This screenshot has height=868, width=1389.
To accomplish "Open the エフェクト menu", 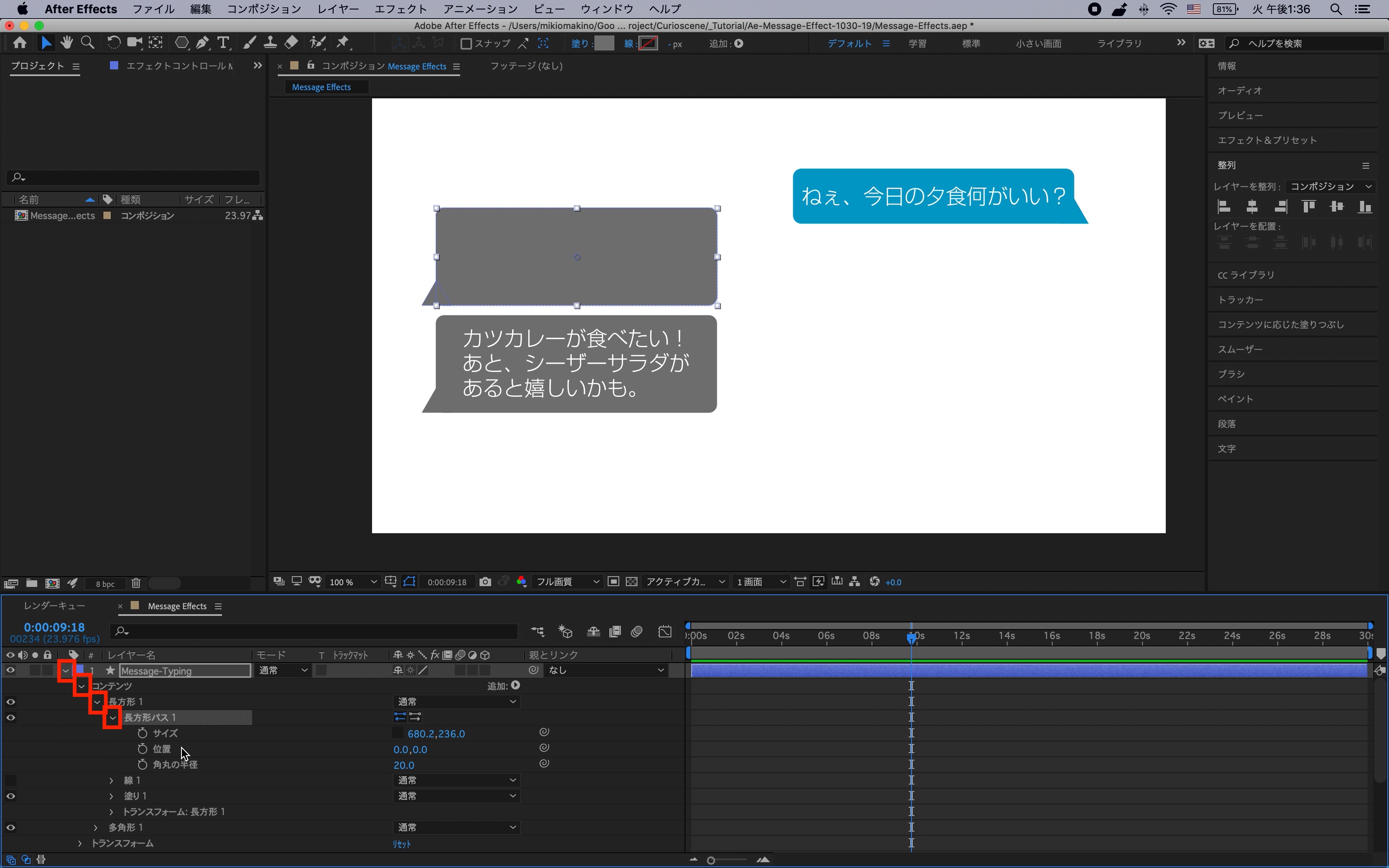I will [400, 9].
